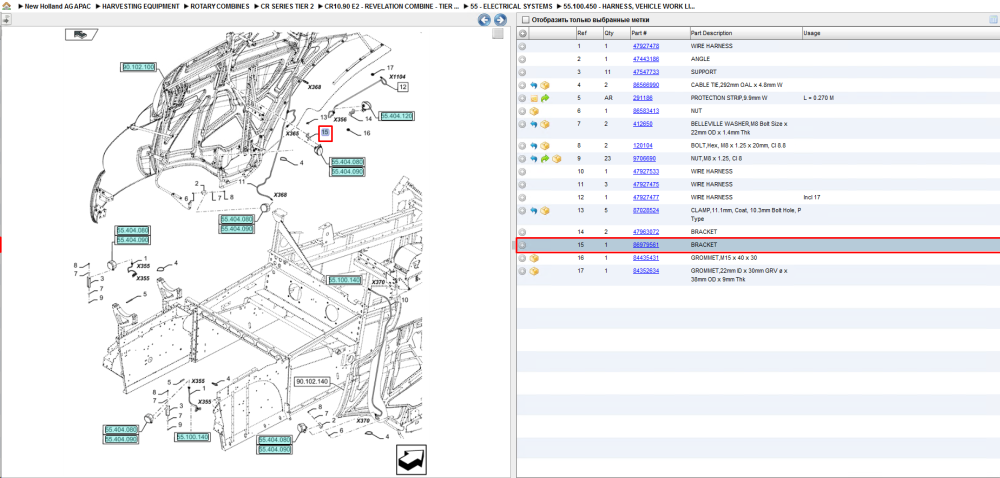This screenshot has width=1000, height=478.
Task: Click note icon in PROTECTION STRIP row
Action: pos(534,98)
